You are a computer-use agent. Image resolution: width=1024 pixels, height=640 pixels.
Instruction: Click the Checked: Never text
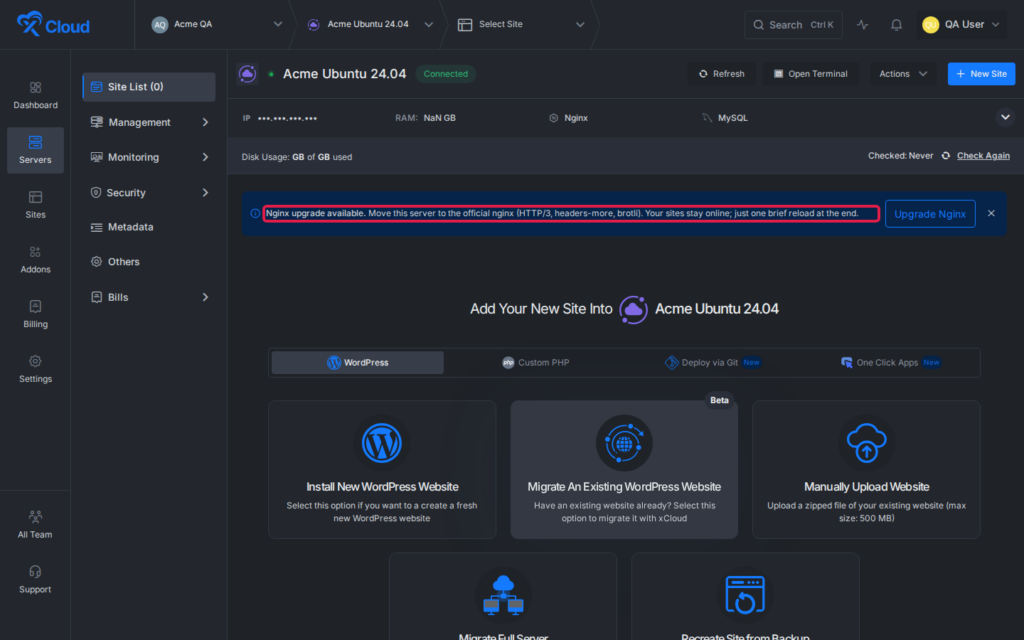click(900, 155)
